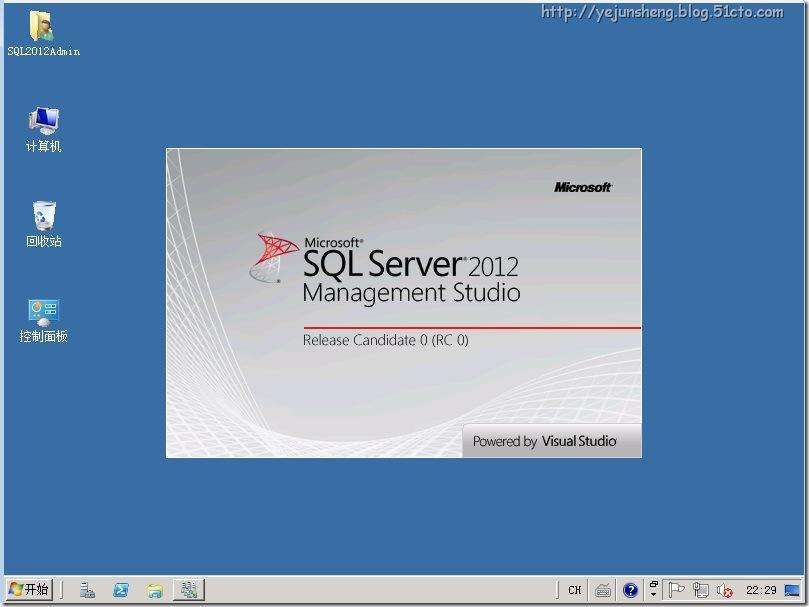Launch Windows PowerShell from the taskbar
This screenshot has width=809, height=607.
click(x=121, y=590)
